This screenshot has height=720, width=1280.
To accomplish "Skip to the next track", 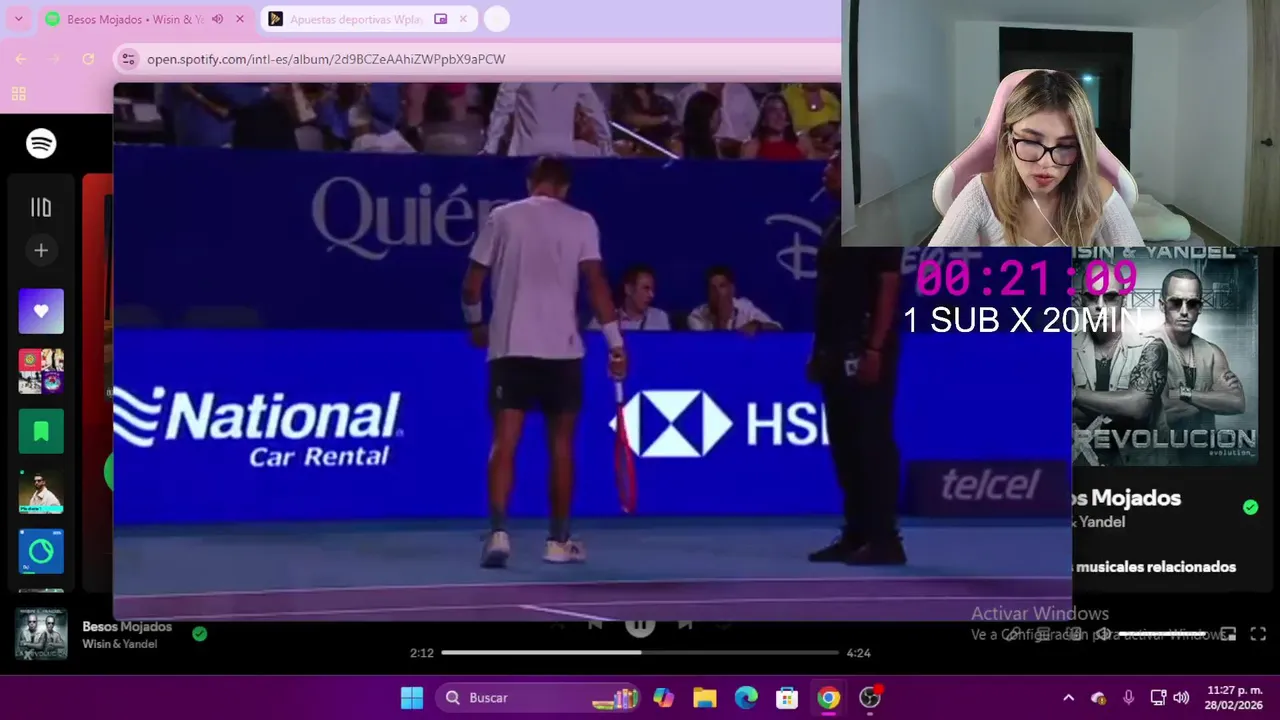I will [685, 626].
